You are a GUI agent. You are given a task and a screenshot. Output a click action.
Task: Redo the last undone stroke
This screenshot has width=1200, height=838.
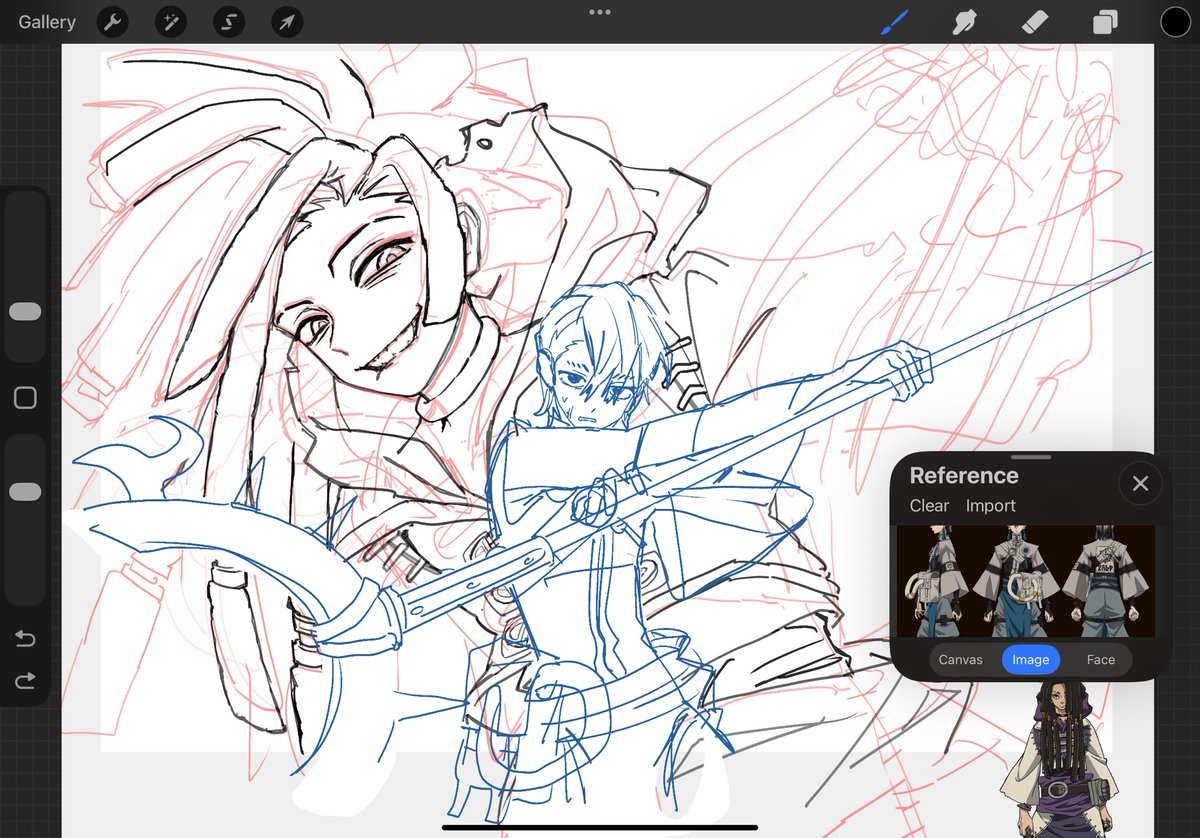[x=25, y=681]
